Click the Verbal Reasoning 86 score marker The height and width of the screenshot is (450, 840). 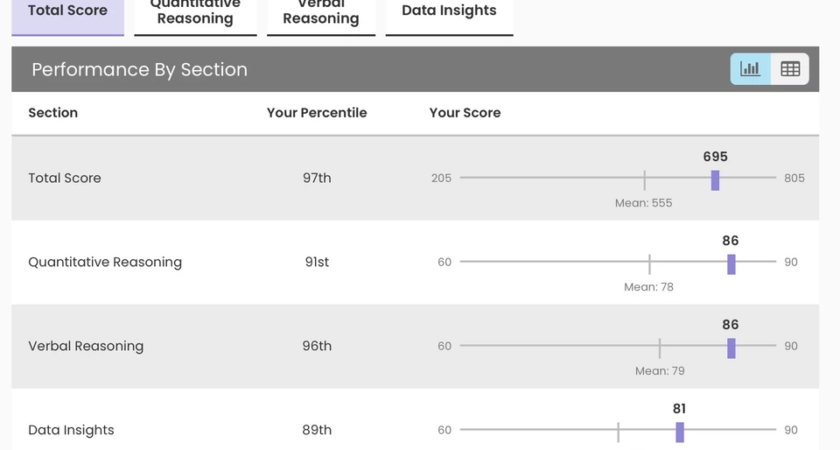tap(731, 348)
